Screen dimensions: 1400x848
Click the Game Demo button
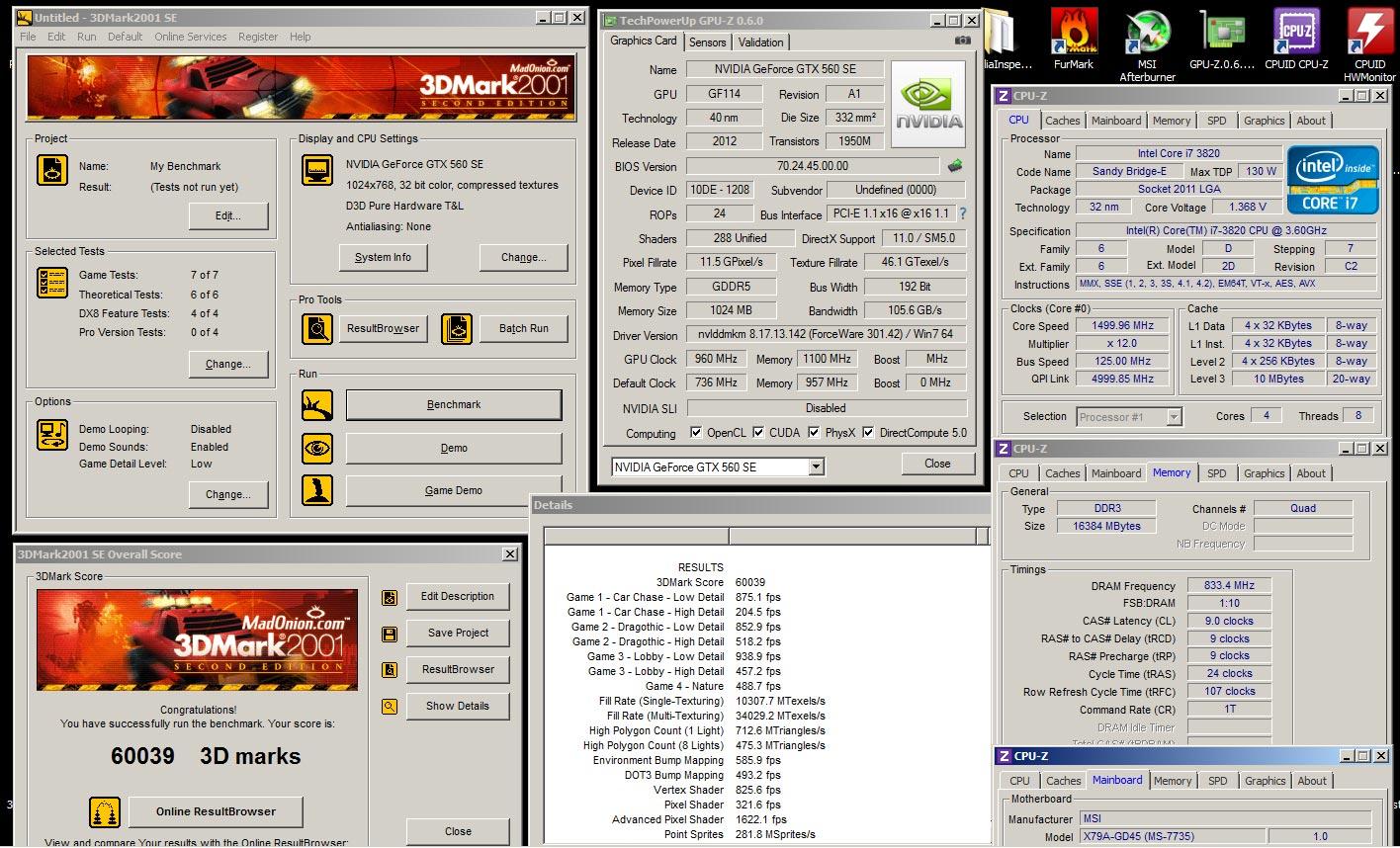tap(454, 490)
